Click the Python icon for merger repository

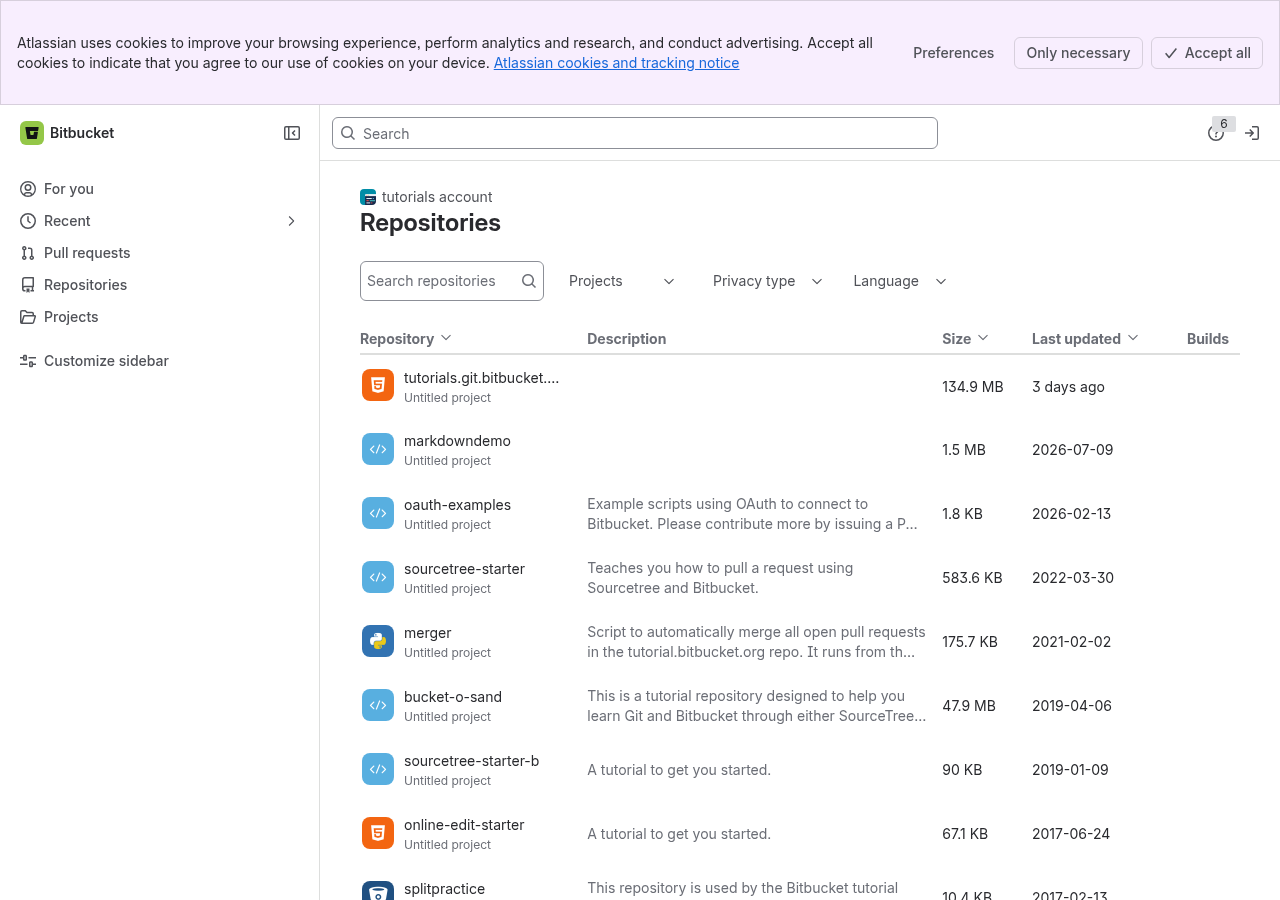(x=378, y=641)
